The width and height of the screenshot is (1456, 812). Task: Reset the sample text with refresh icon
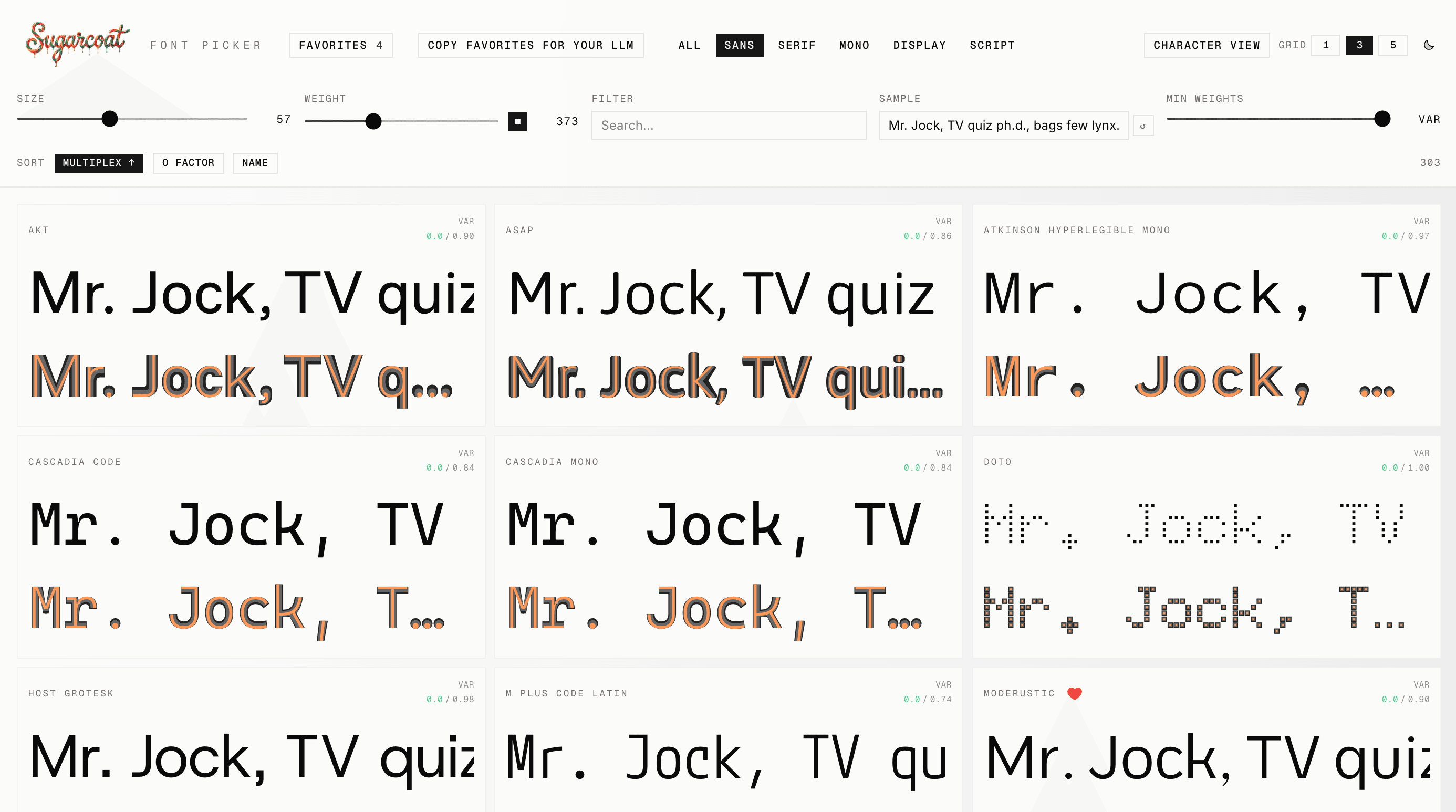[x=1143, y=126]
